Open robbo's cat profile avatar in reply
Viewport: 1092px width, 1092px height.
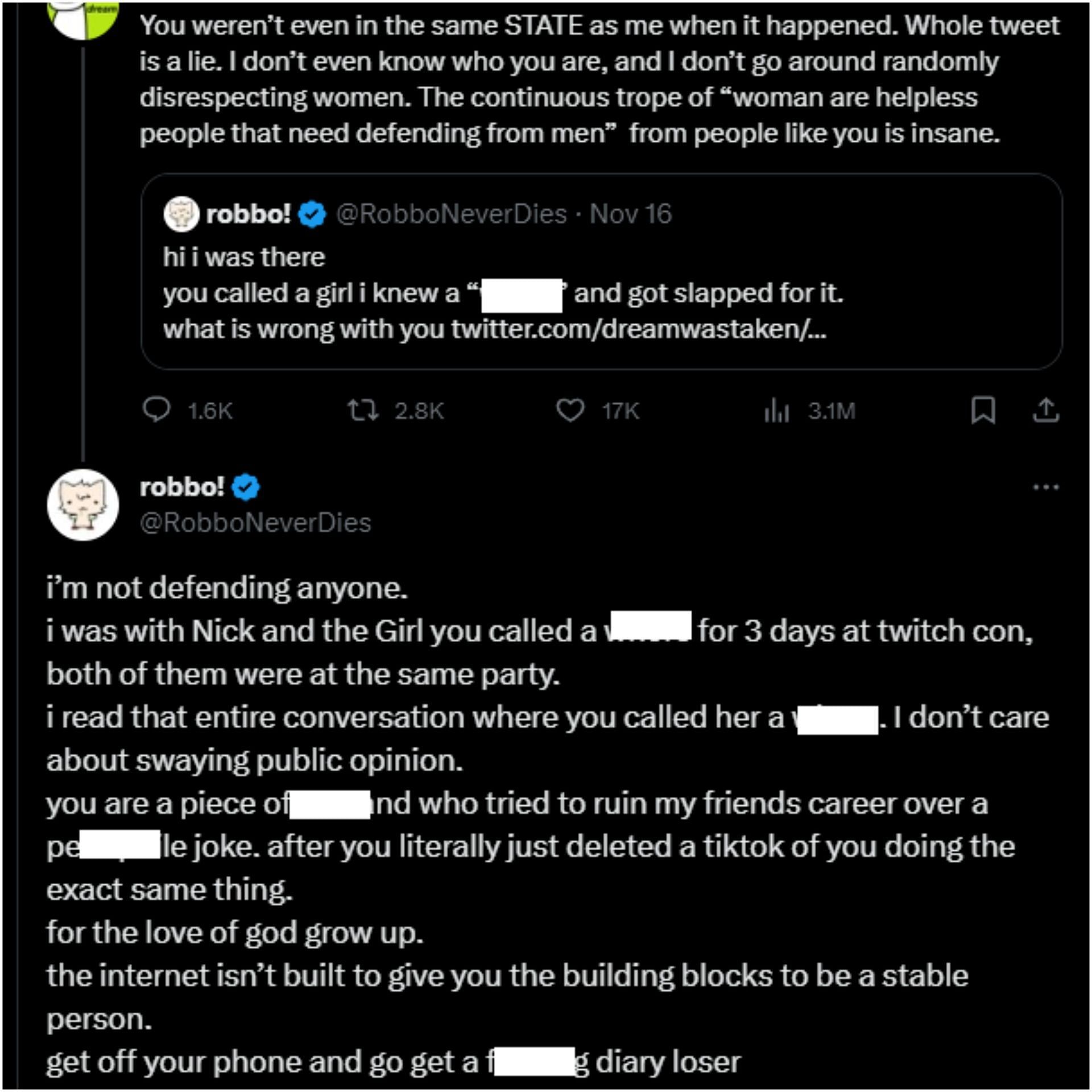point(83,504)
